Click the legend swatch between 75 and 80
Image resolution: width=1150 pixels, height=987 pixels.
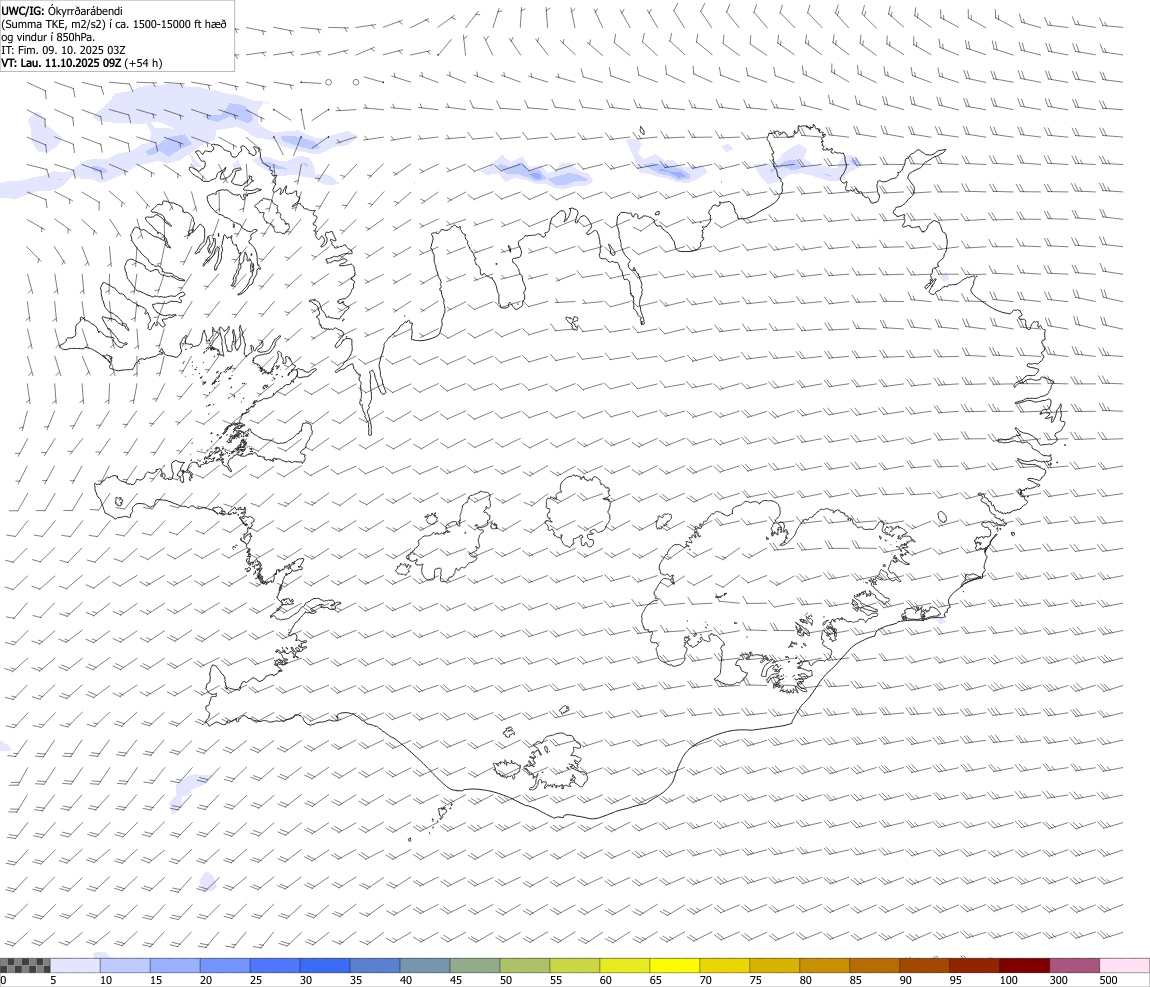pyautogui.click(x=774, y=966)
